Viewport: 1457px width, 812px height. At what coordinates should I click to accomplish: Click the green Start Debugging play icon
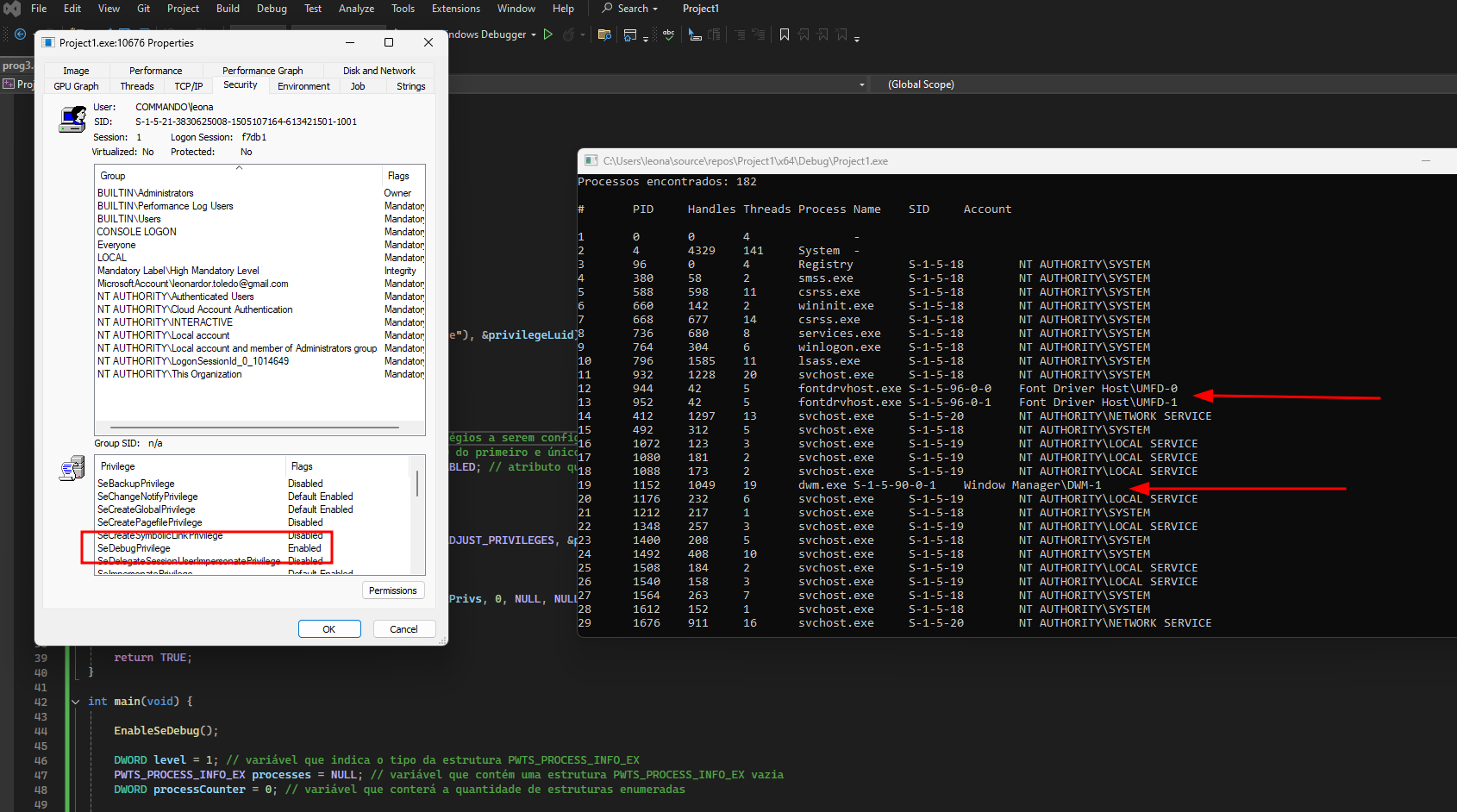point(548,34)
